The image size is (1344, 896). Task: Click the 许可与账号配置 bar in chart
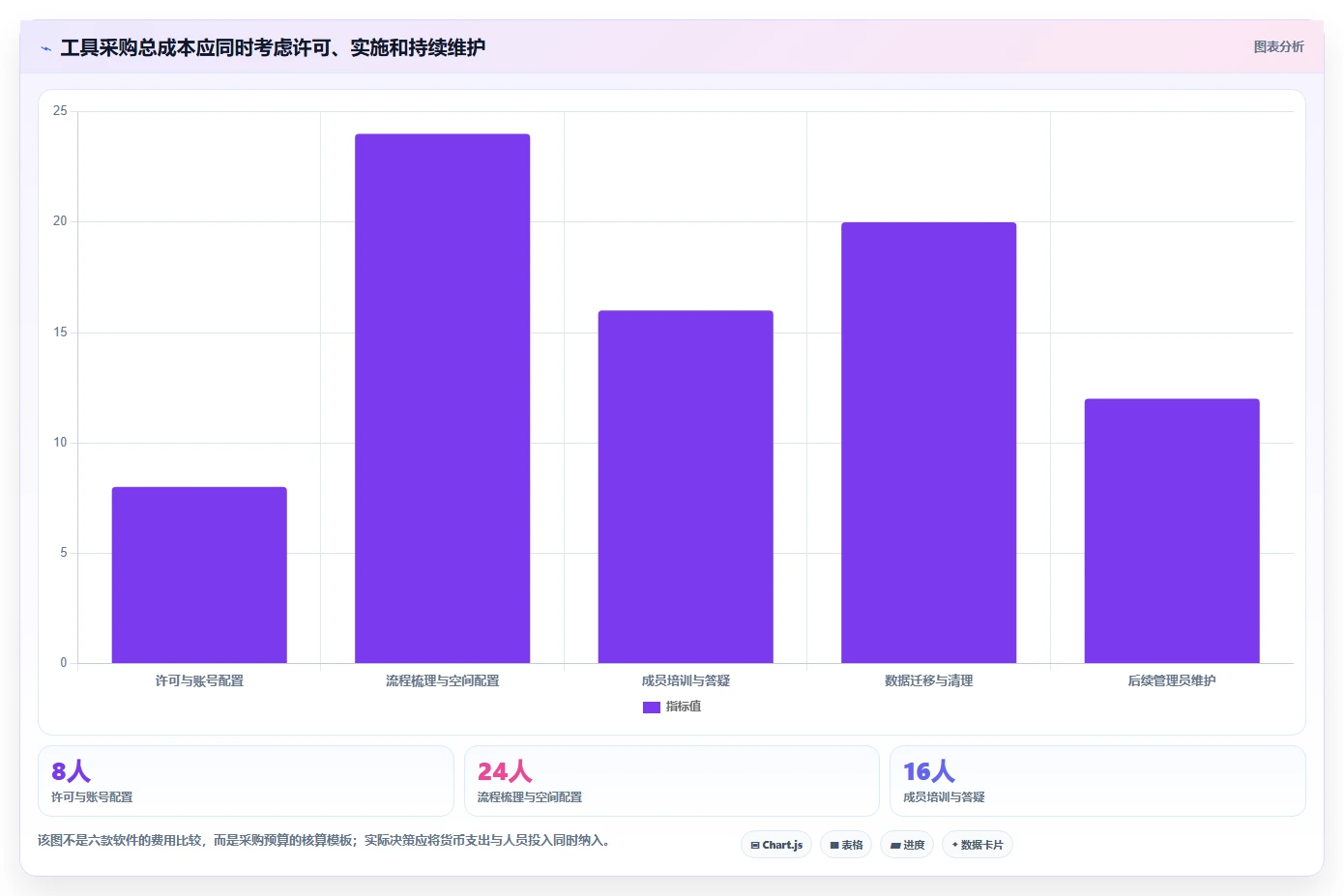199,575
